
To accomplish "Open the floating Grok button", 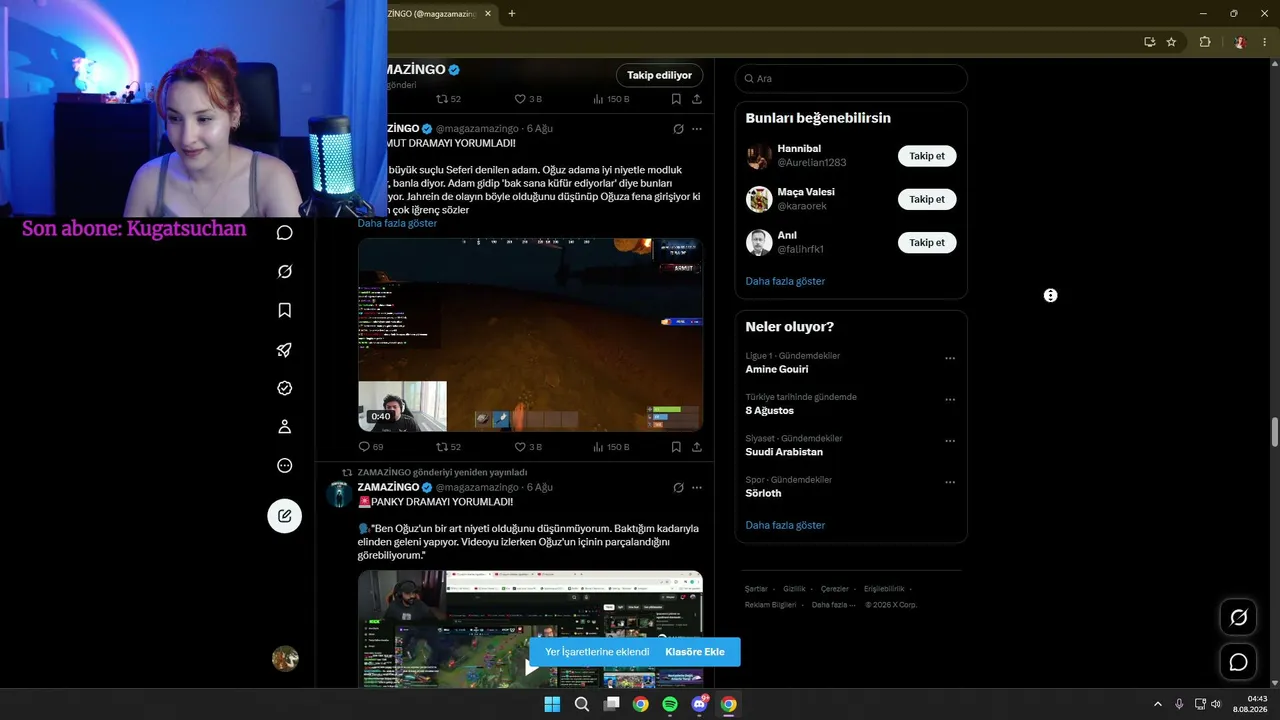I will [1238, 617].
